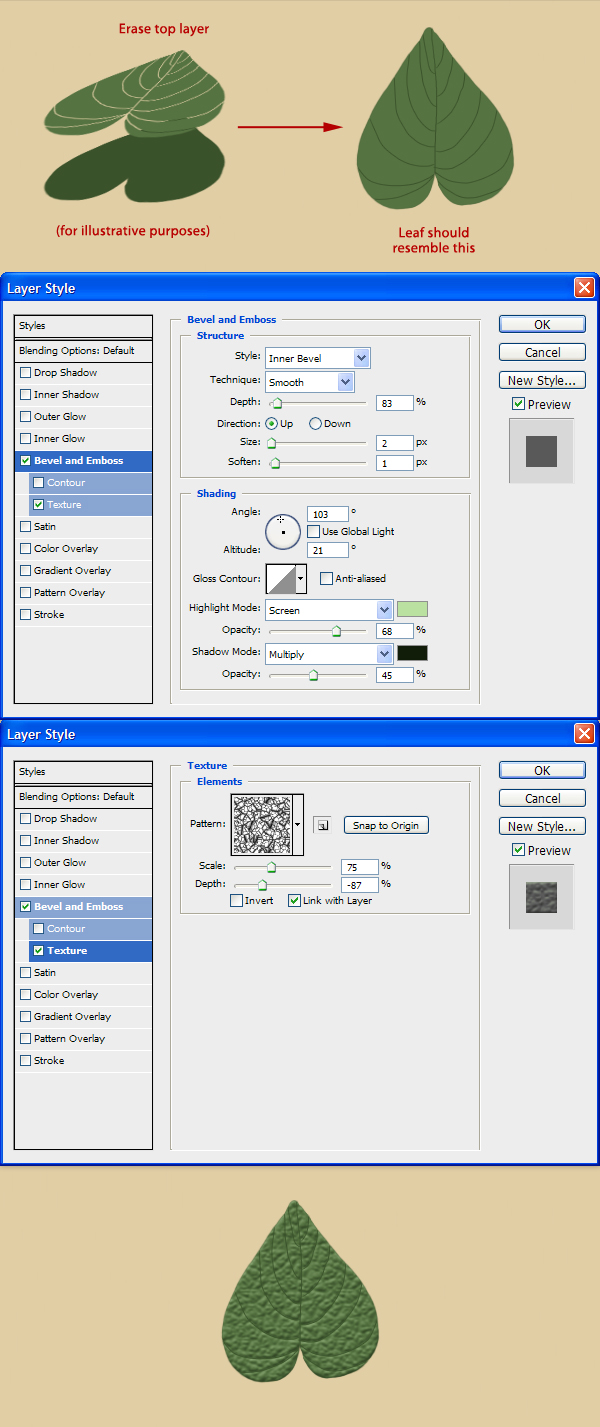
Task: Close the Bevel and Emboss Layer Style dialog
Action: pos(584,288)
